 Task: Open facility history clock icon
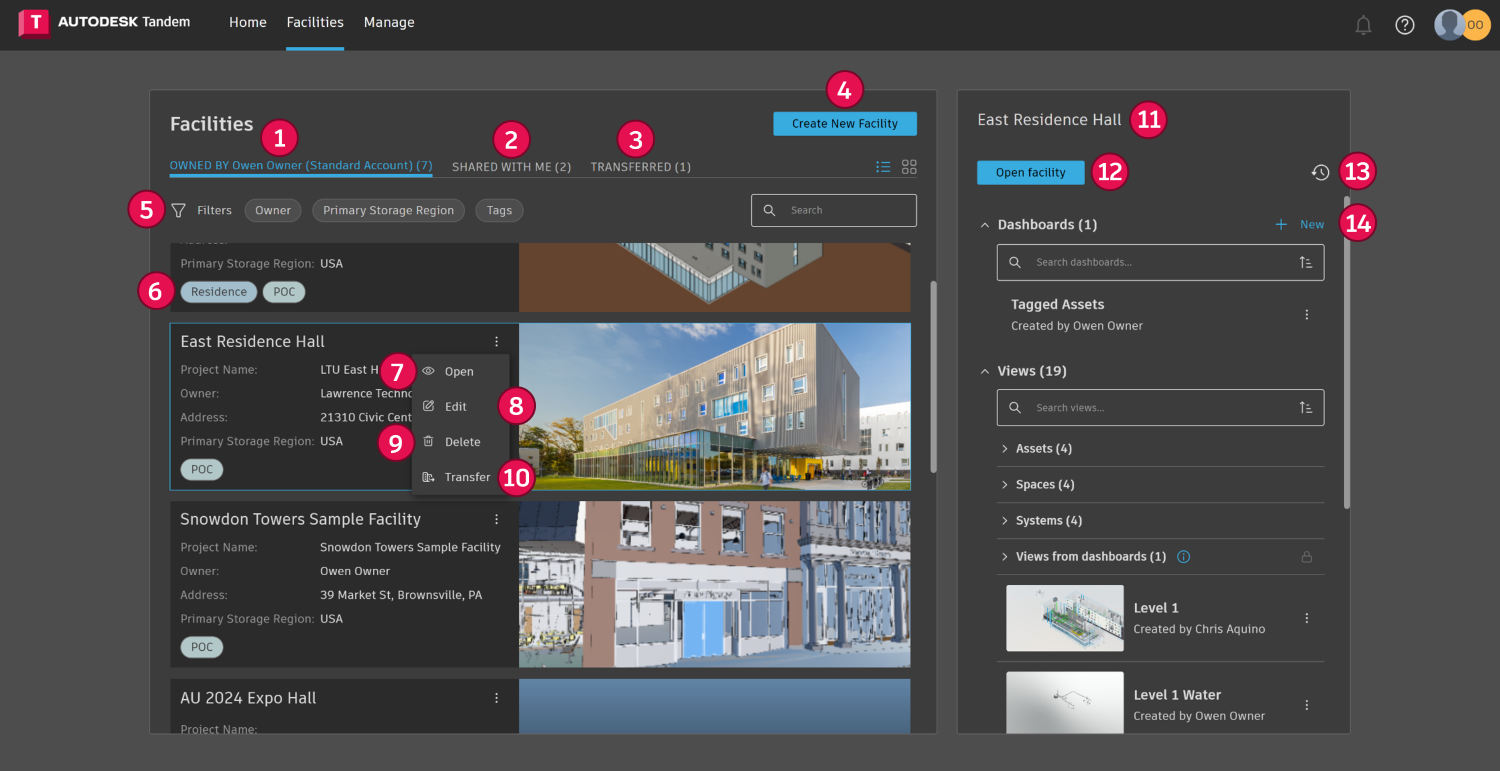1320,173
